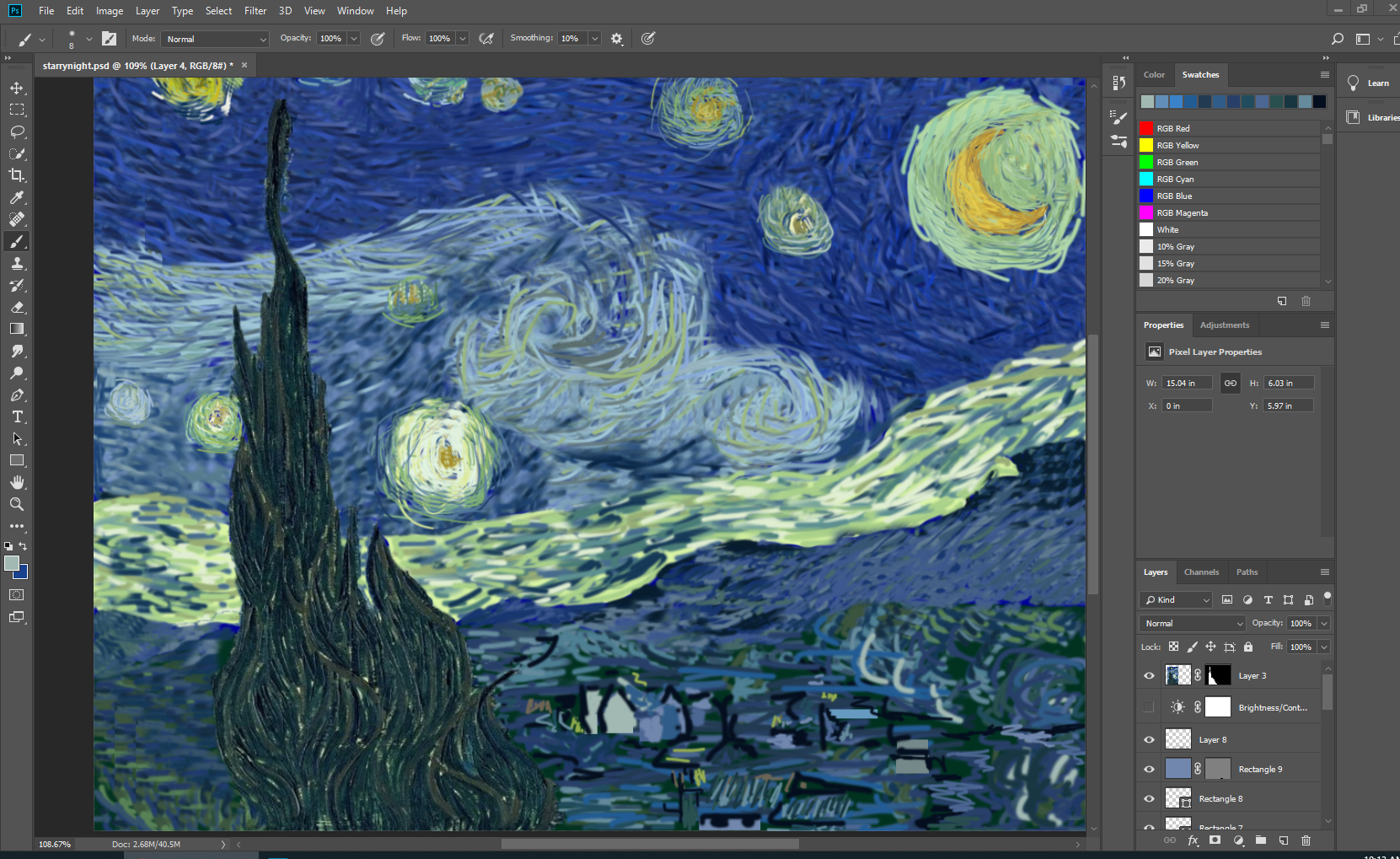Open the Libraries panel
The height and width of the screenshot is (859, 1400).
tap(1370, 117)
